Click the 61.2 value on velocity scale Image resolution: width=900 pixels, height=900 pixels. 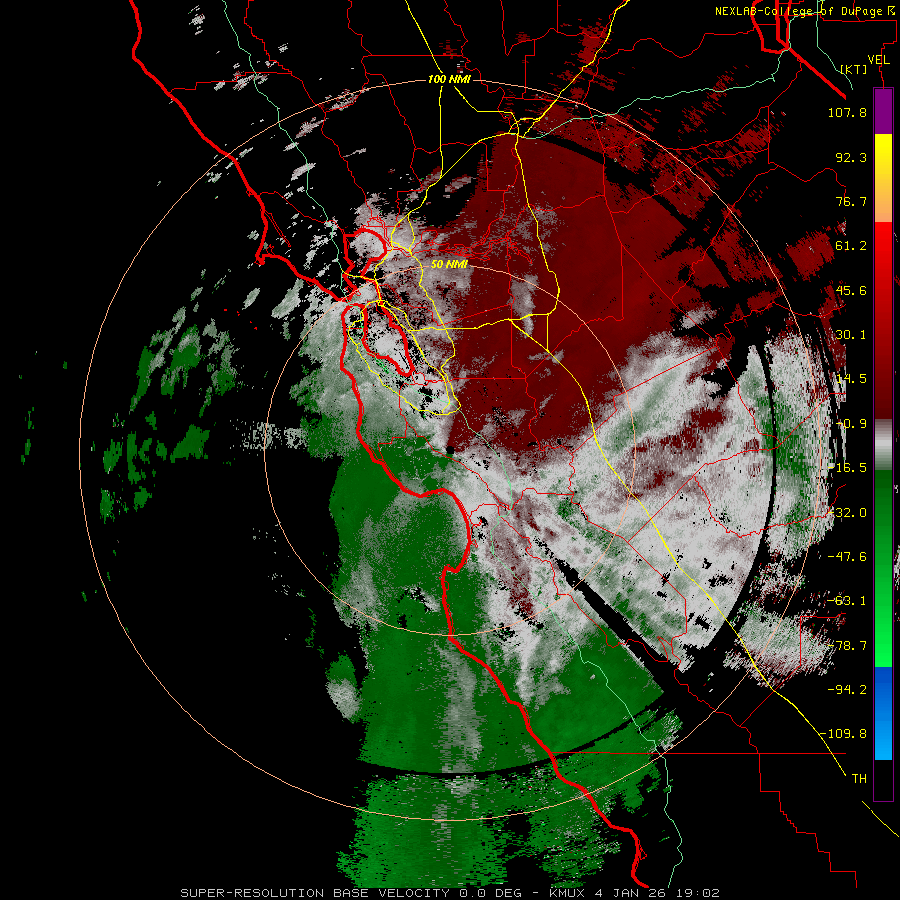click(851, 246)
